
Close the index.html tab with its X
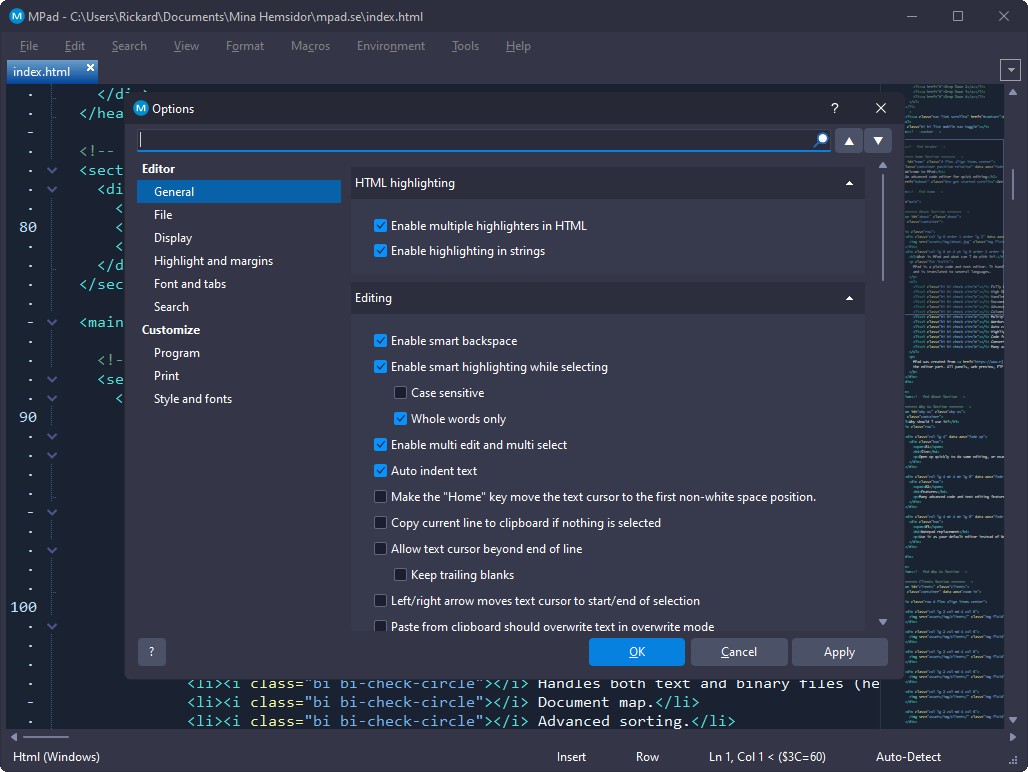pyautogui.click(x=91, y=68)
